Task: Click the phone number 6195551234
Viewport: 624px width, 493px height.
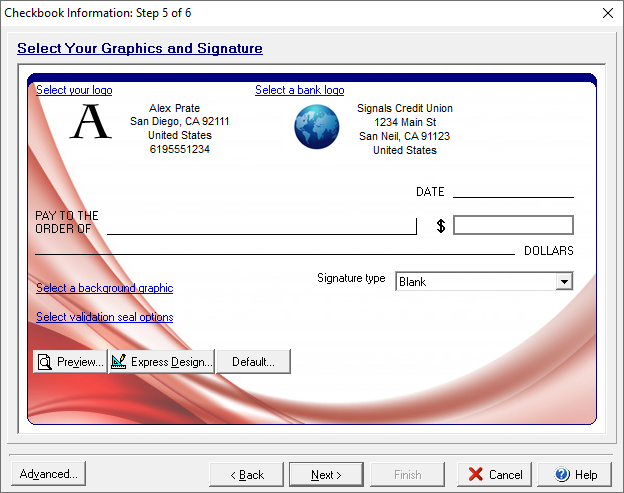Action: click(180, 149)
